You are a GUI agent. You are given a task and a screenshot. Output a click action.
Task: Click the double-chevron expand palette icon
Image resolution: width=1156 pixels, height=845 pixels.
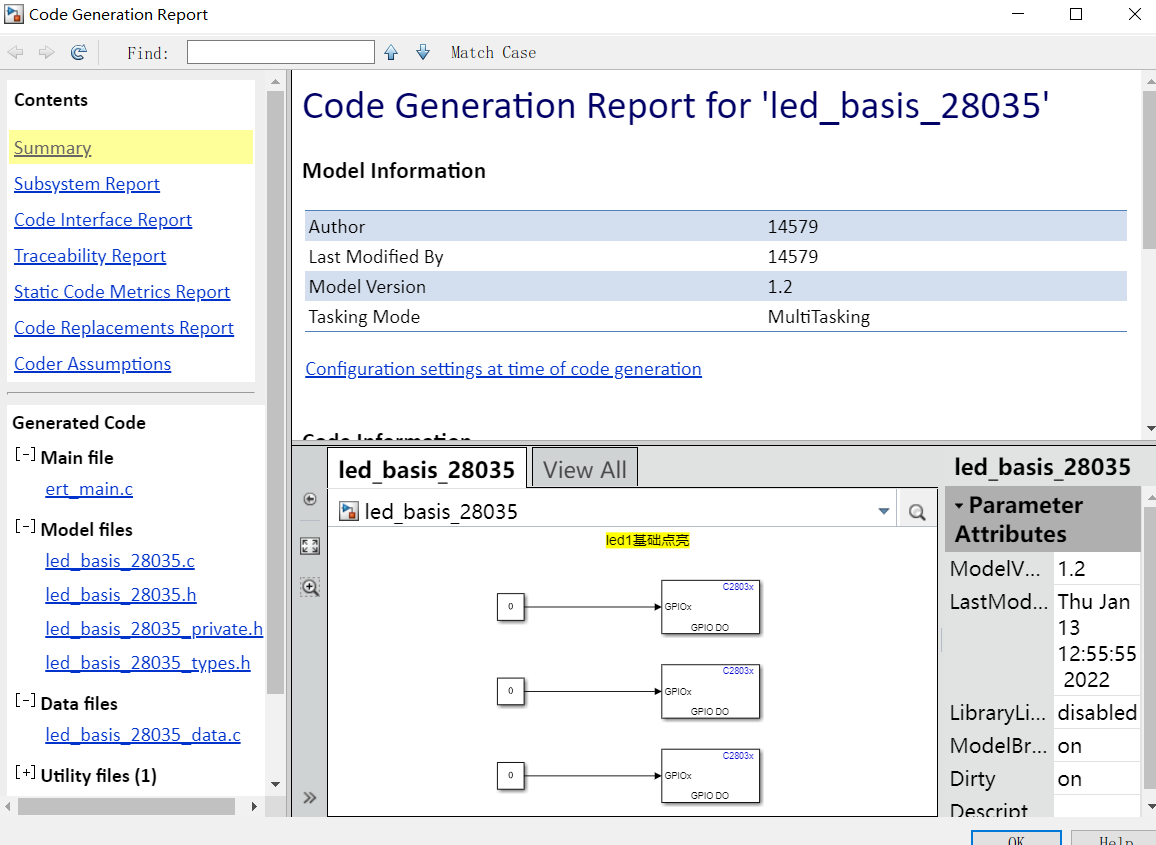coord(310,798)
